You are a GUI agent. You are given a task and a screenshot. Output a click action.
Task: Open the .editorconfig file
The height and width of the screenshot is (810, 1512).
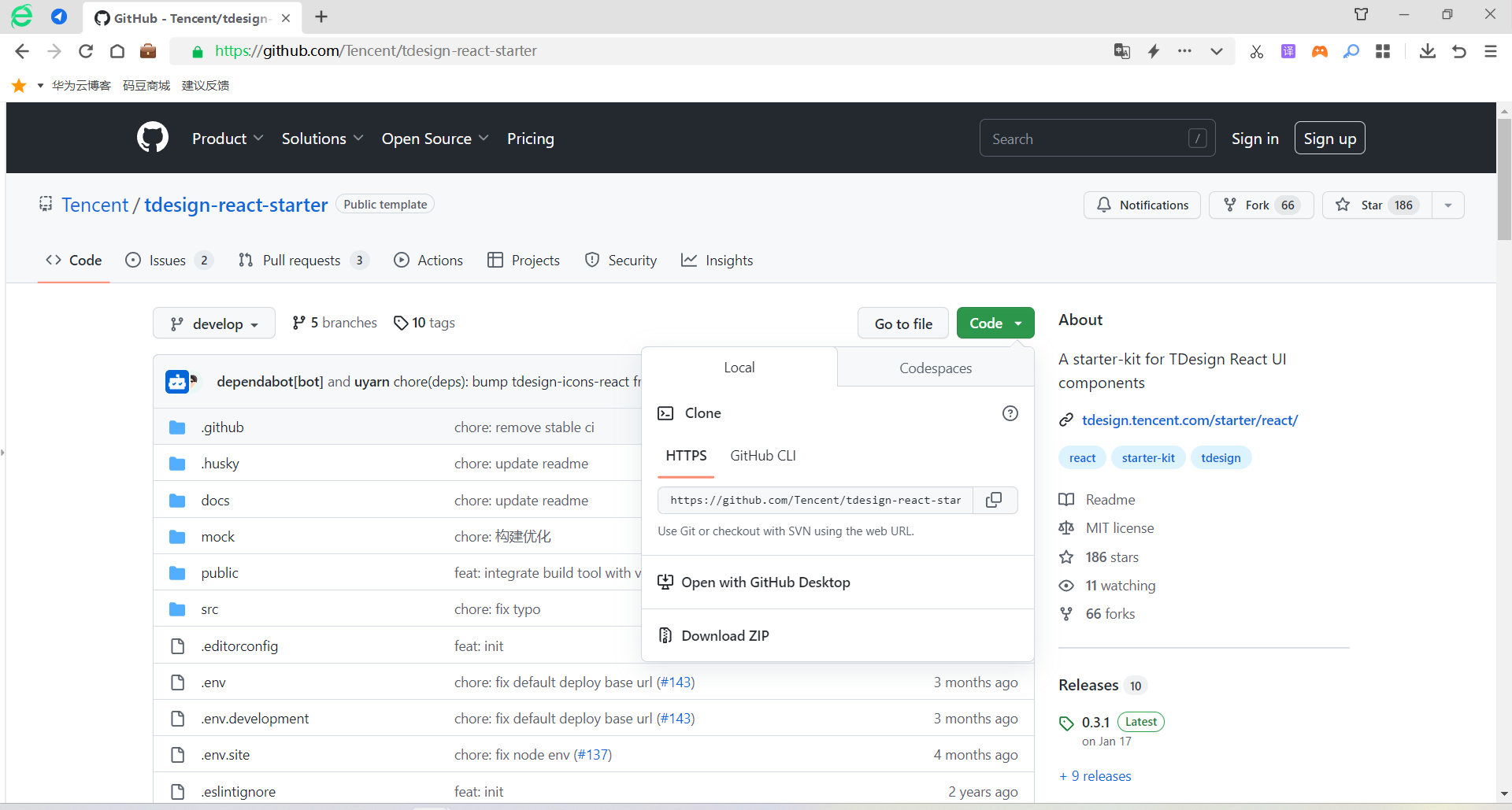click(x=239, y=646)
